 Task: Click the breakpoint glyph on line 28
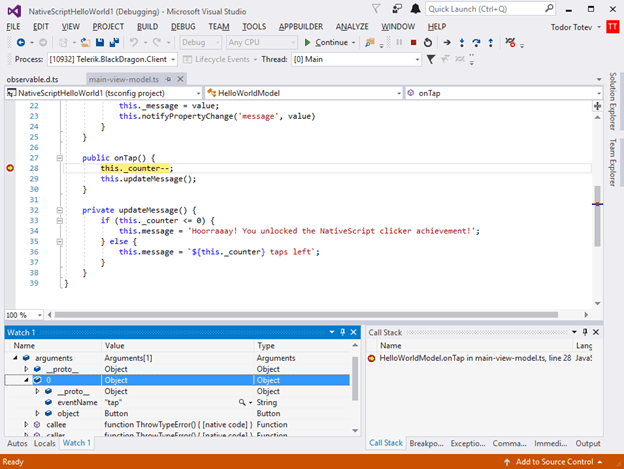point(10,168)
